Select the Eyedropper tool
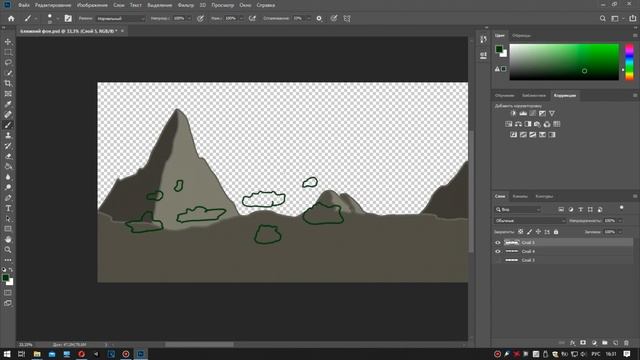This screenshot has width=640, height=360. click(x=8, y=104)
